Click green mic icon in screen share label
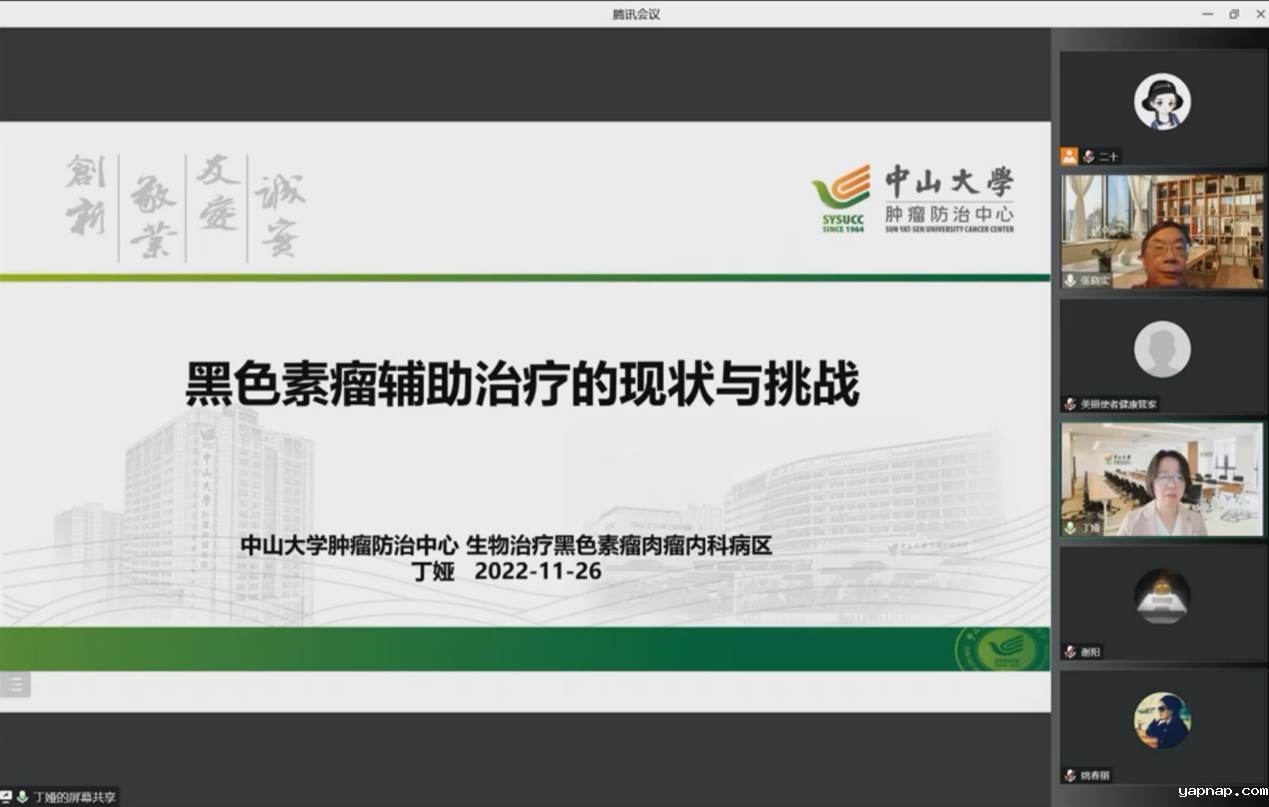 point(21,797)
